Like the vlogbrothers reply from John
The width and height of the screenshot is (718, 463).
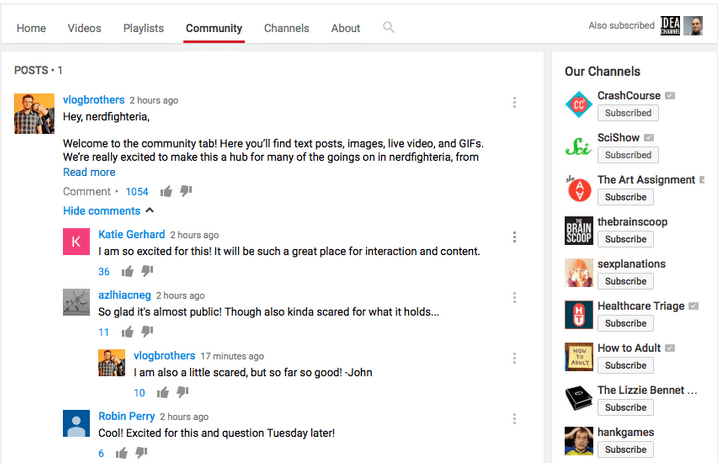[x=163, y=392]
